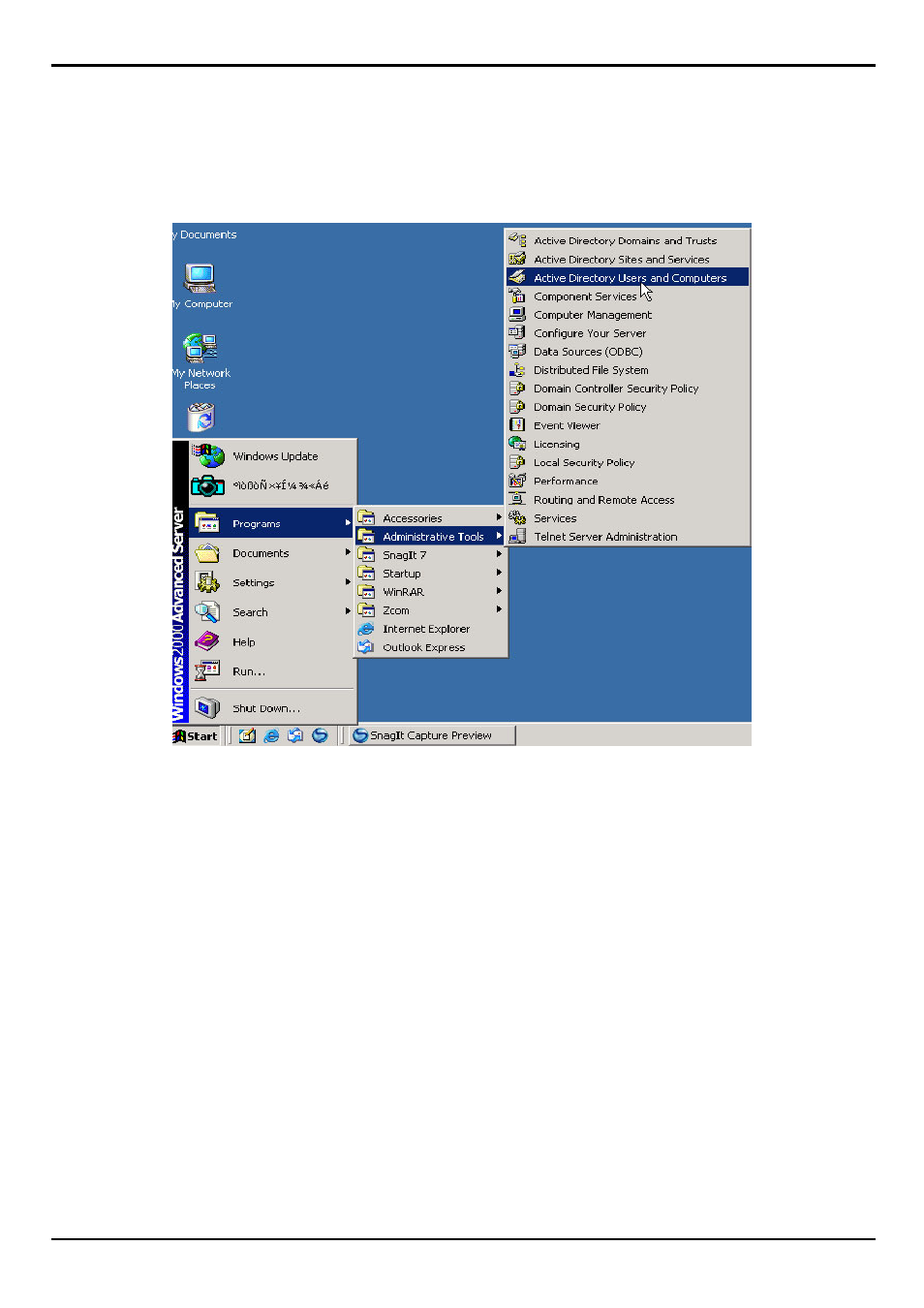
Task: Open Computer Management icon
Action: click(517, 314)
